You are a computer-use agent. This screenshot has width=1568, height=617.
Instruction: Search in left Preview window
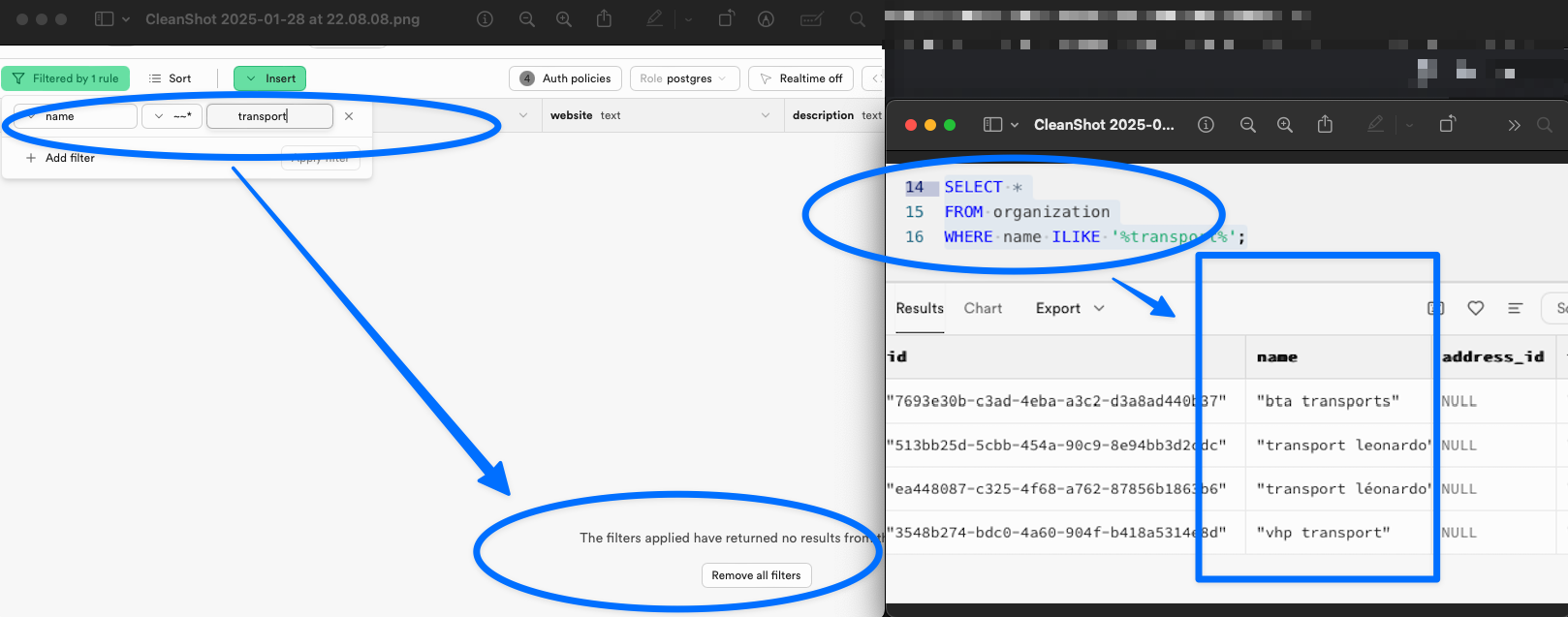(x=857, y=19)
